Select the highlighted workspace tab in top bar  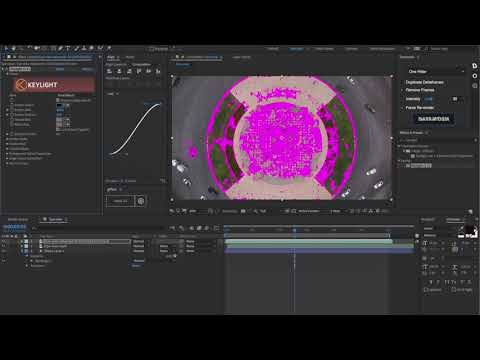click(x=296, y=49)
